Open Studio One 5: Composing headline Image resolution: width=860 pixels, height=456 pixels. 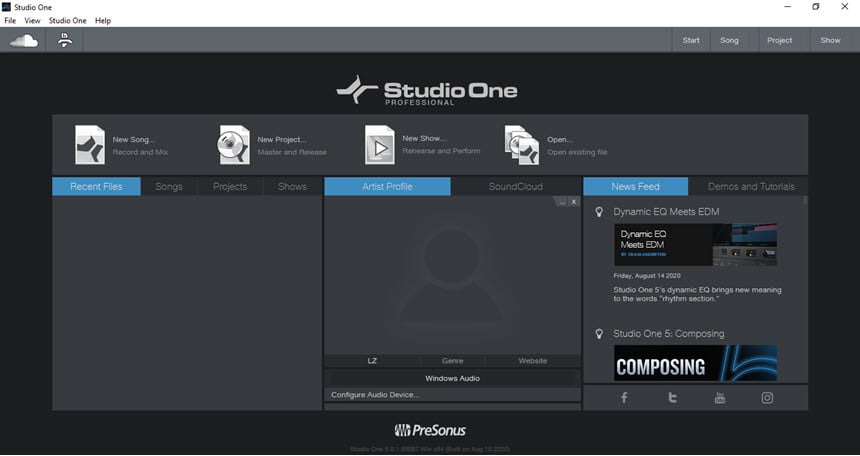tap(669, 334)
